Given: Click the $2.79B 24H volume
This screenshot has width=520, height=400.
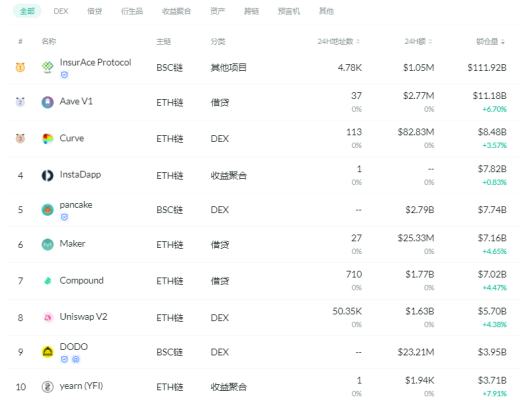Looking at the screenshot, I should (420, 210).
